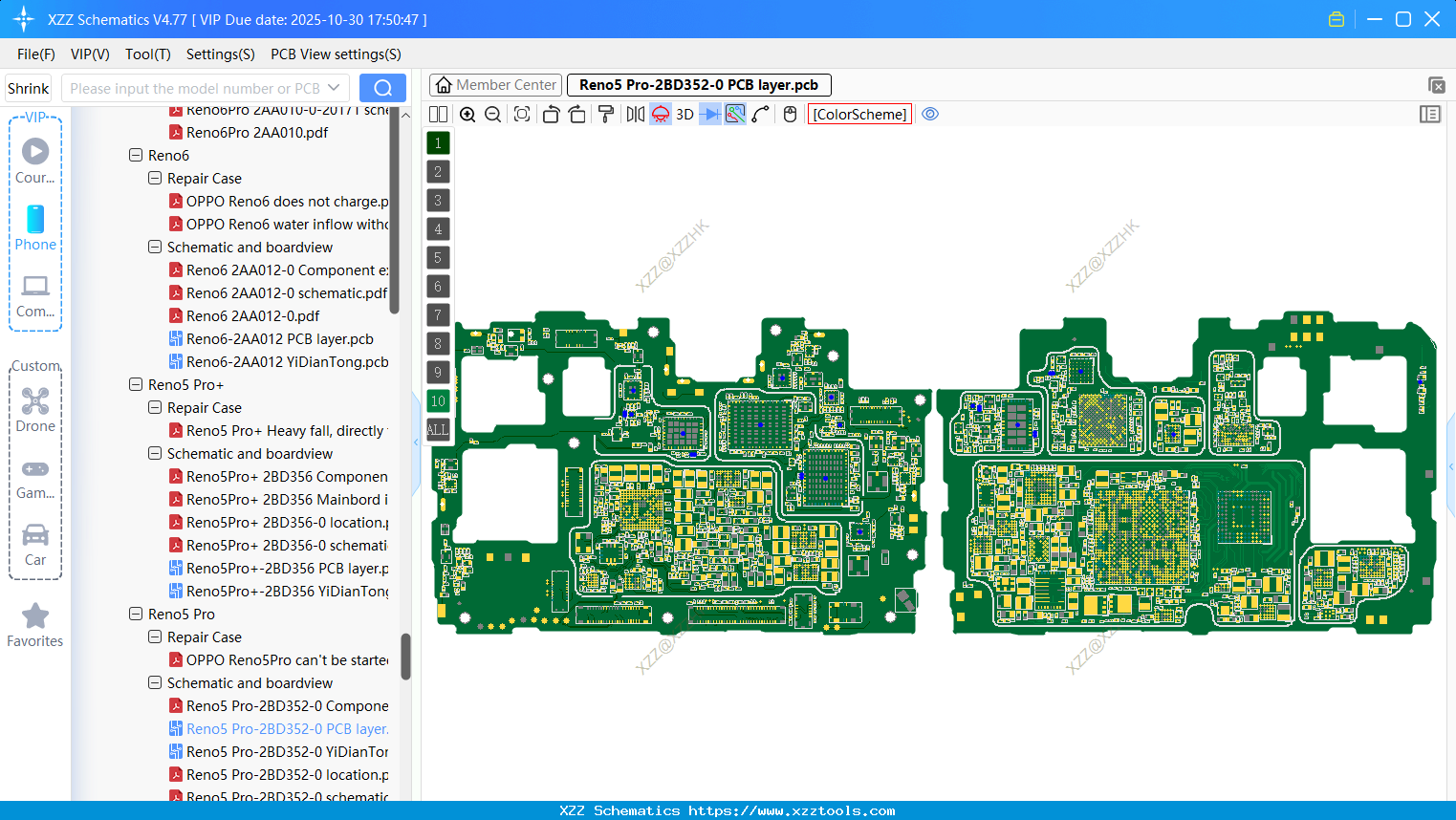Viewport: 1456px width, 820px height.
Task: Toggle the eye visibility icon on toolbar
Action: click(929, 114)
